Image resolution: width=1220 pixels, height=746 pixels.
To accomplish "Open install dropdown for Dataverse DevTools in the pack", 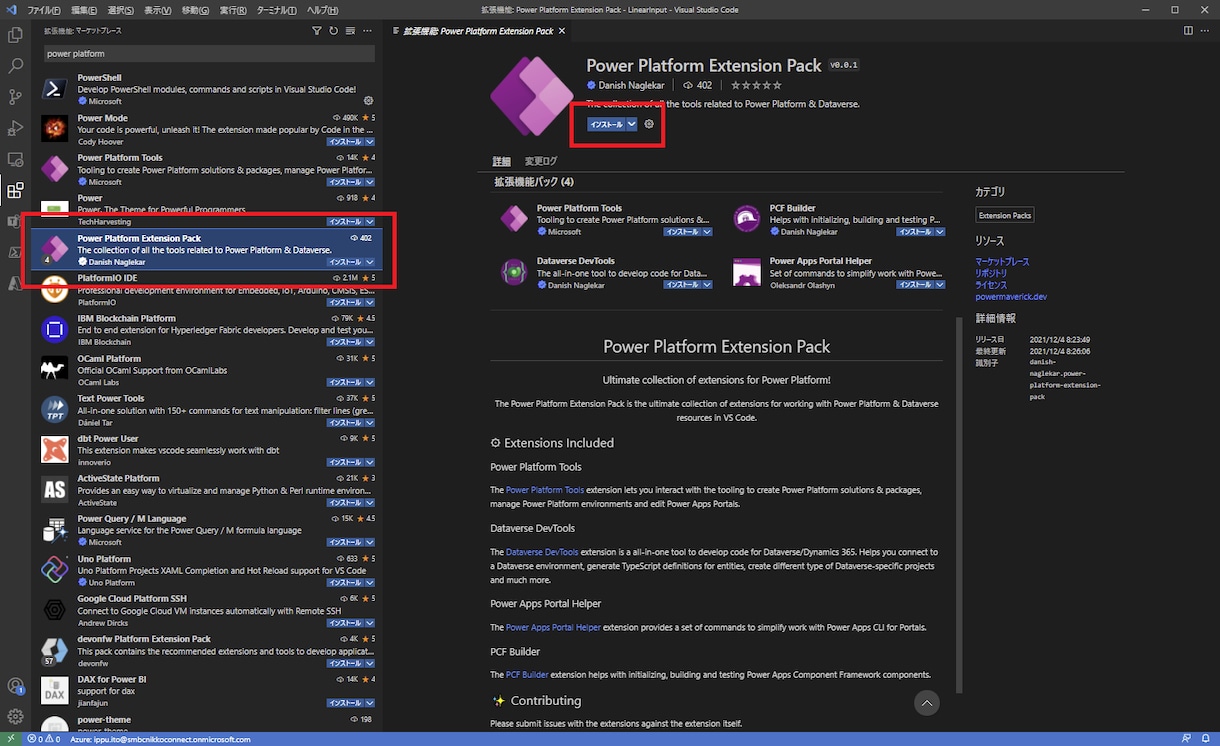I will click(707, 285).
